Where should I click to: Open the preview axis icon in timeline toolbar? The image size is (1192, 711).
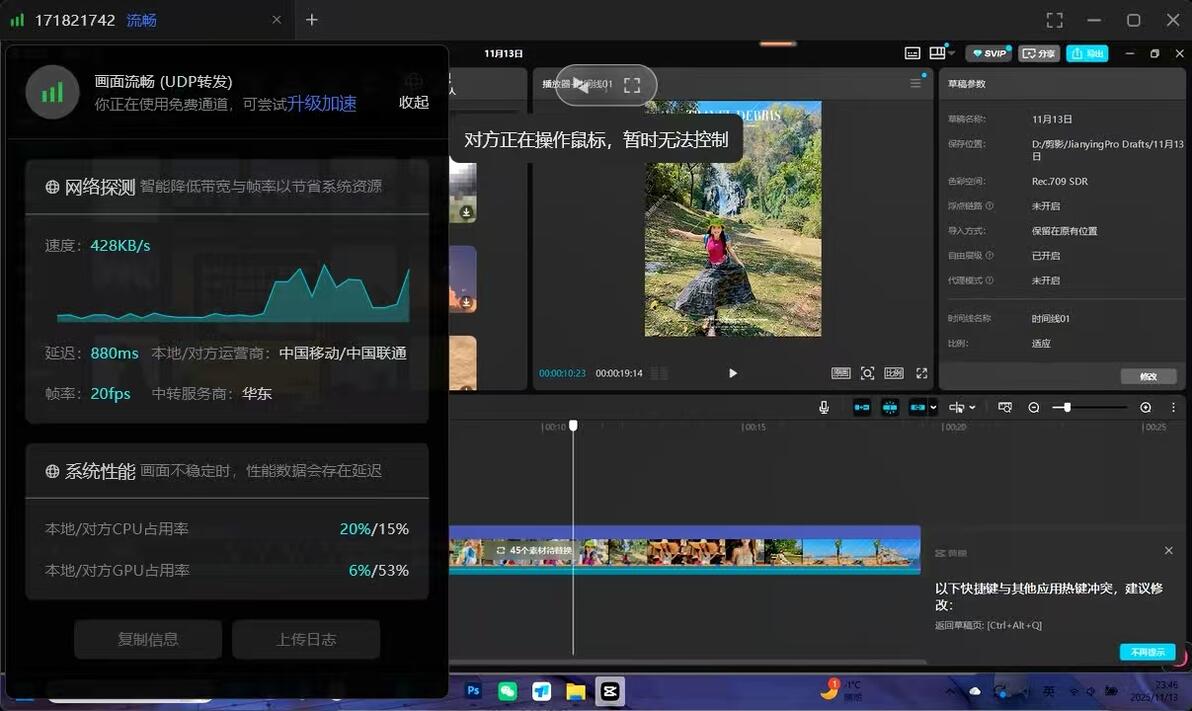pos(1005,408)
